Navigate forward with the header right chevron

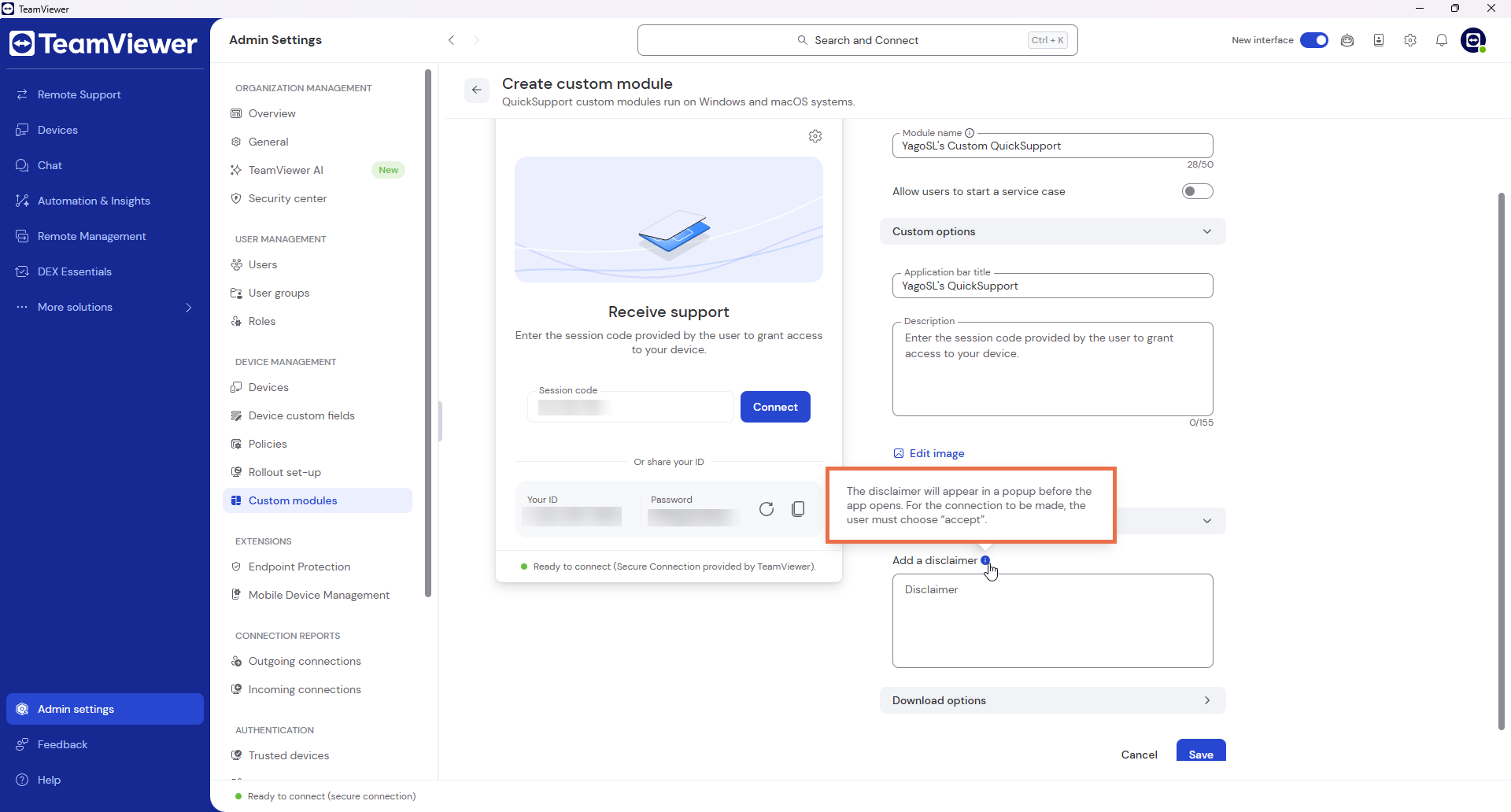[x=476, y=40]
